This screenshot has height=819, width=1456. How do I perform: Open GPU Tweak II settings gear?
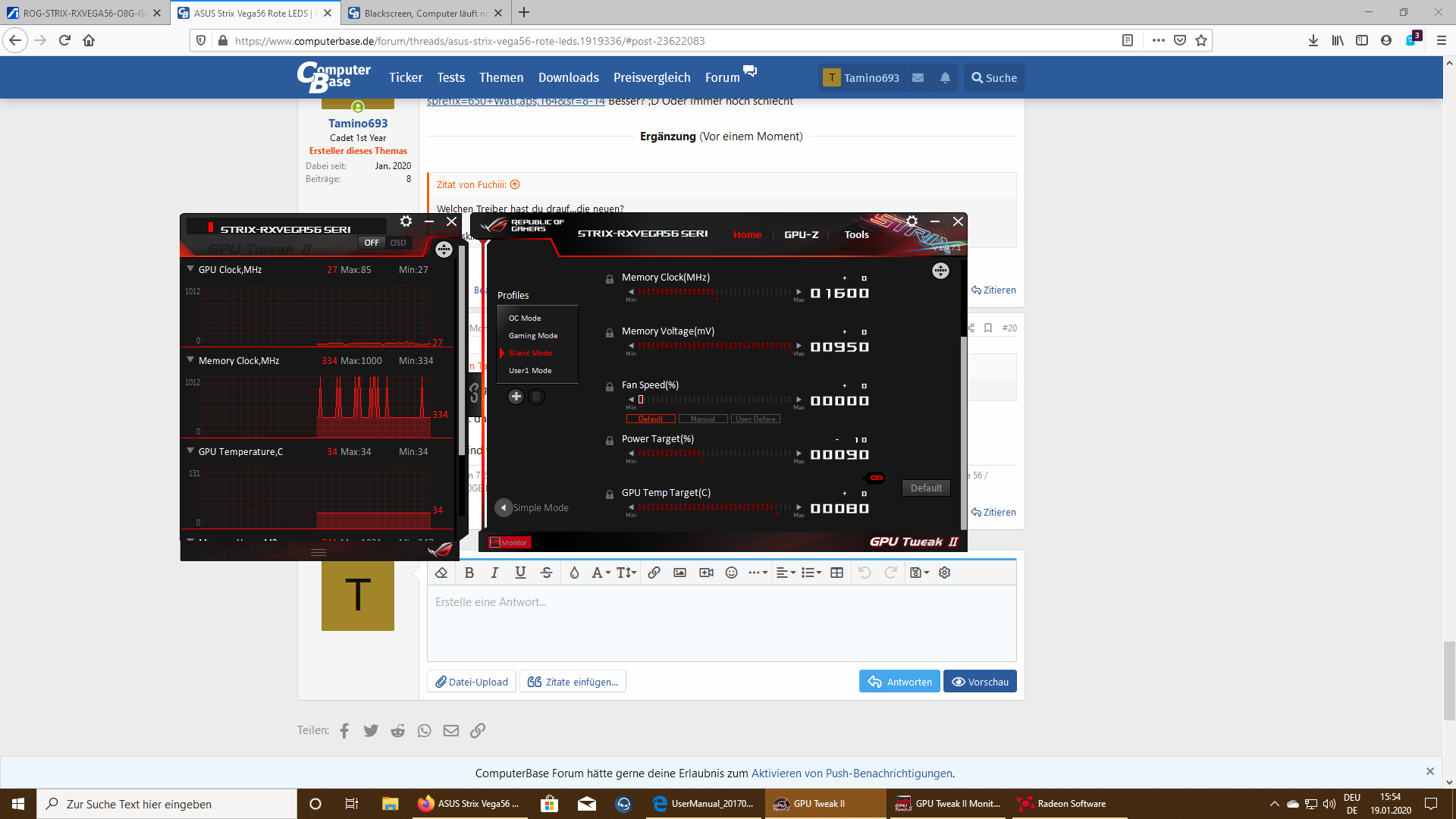pyautogui.click(x=911, y=221)
